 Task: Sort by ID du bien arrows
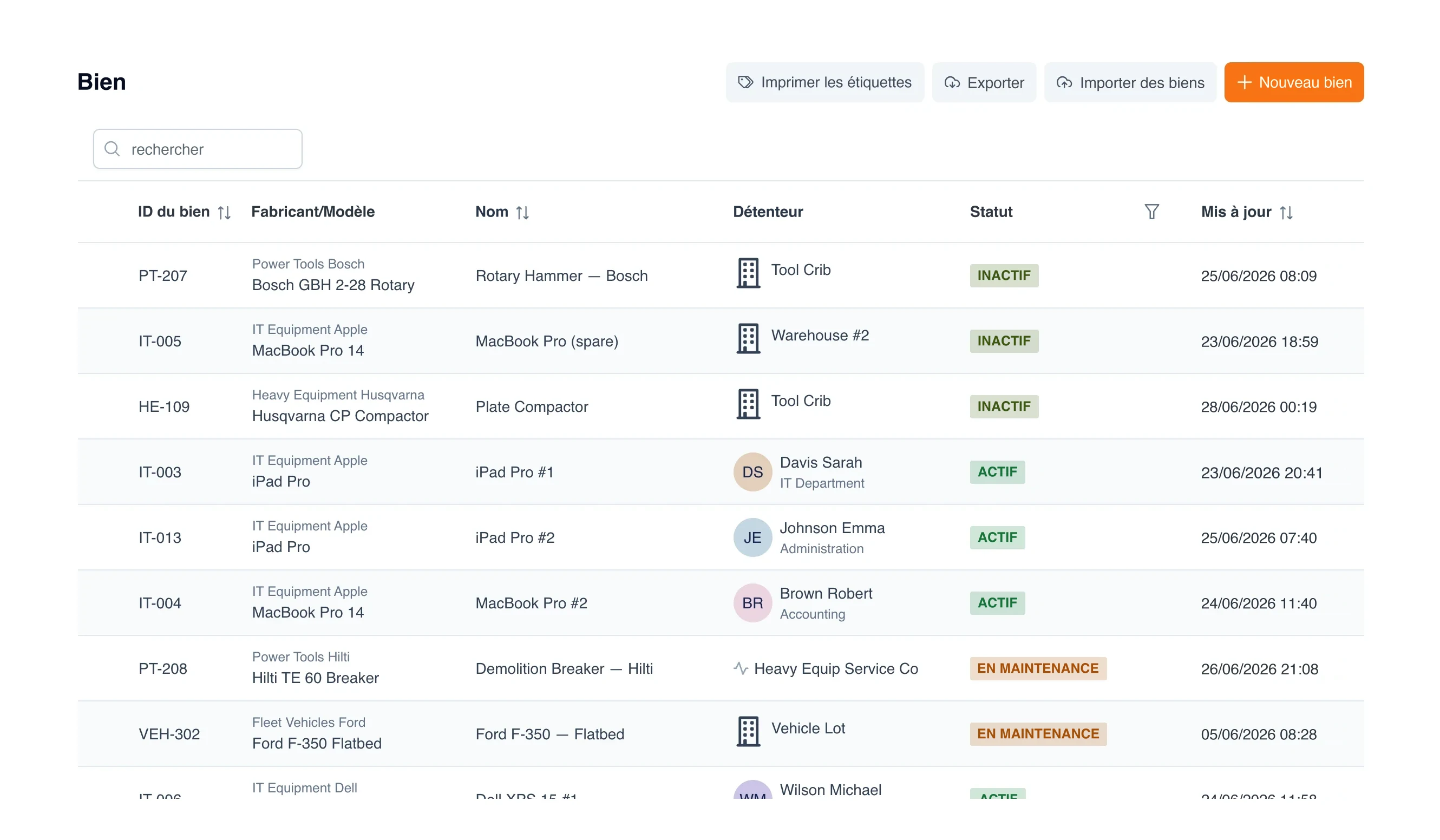point(224,213)
